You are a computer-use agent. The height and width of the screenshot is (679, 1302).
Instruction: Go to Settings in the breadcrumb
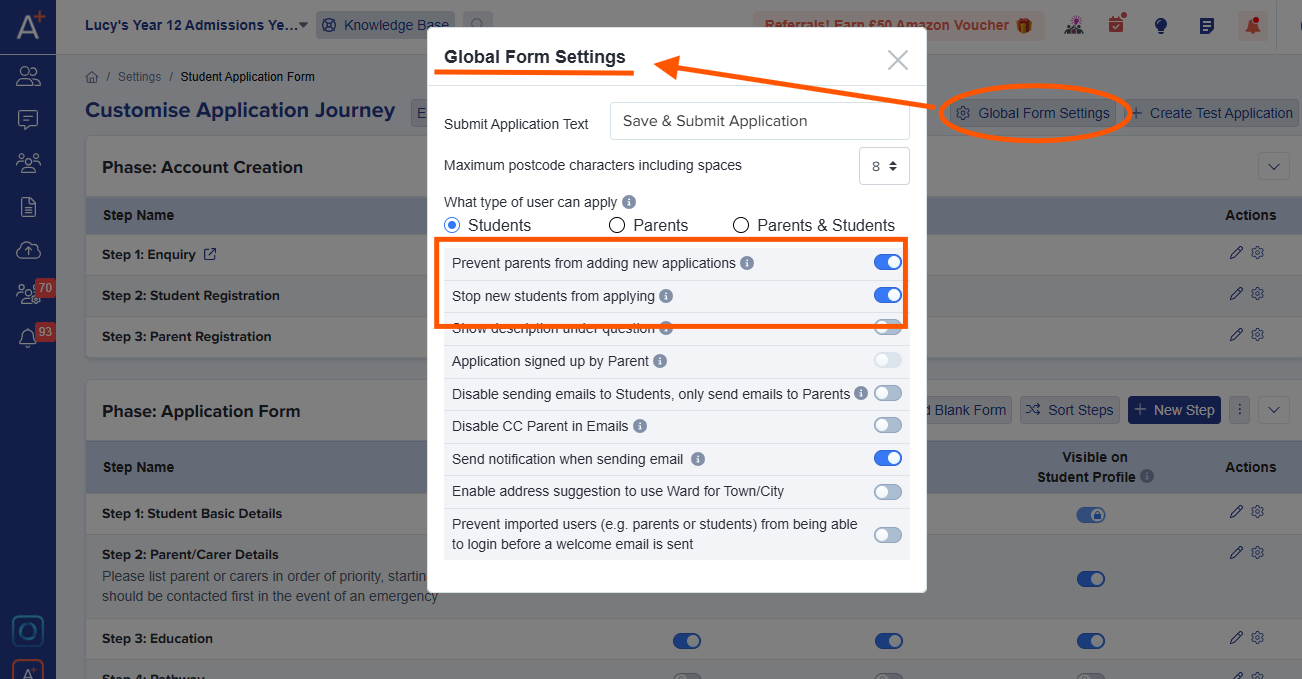click(x=139, y=76)
